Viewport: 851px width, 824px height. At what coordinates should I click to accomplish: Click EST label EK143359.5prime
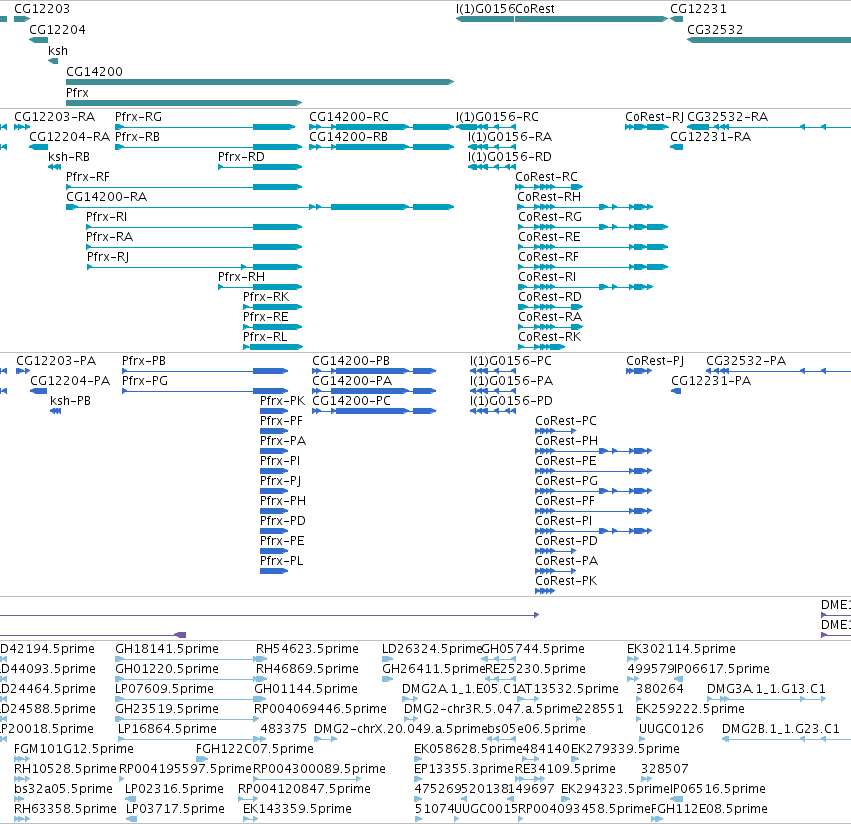click(297, 809)
